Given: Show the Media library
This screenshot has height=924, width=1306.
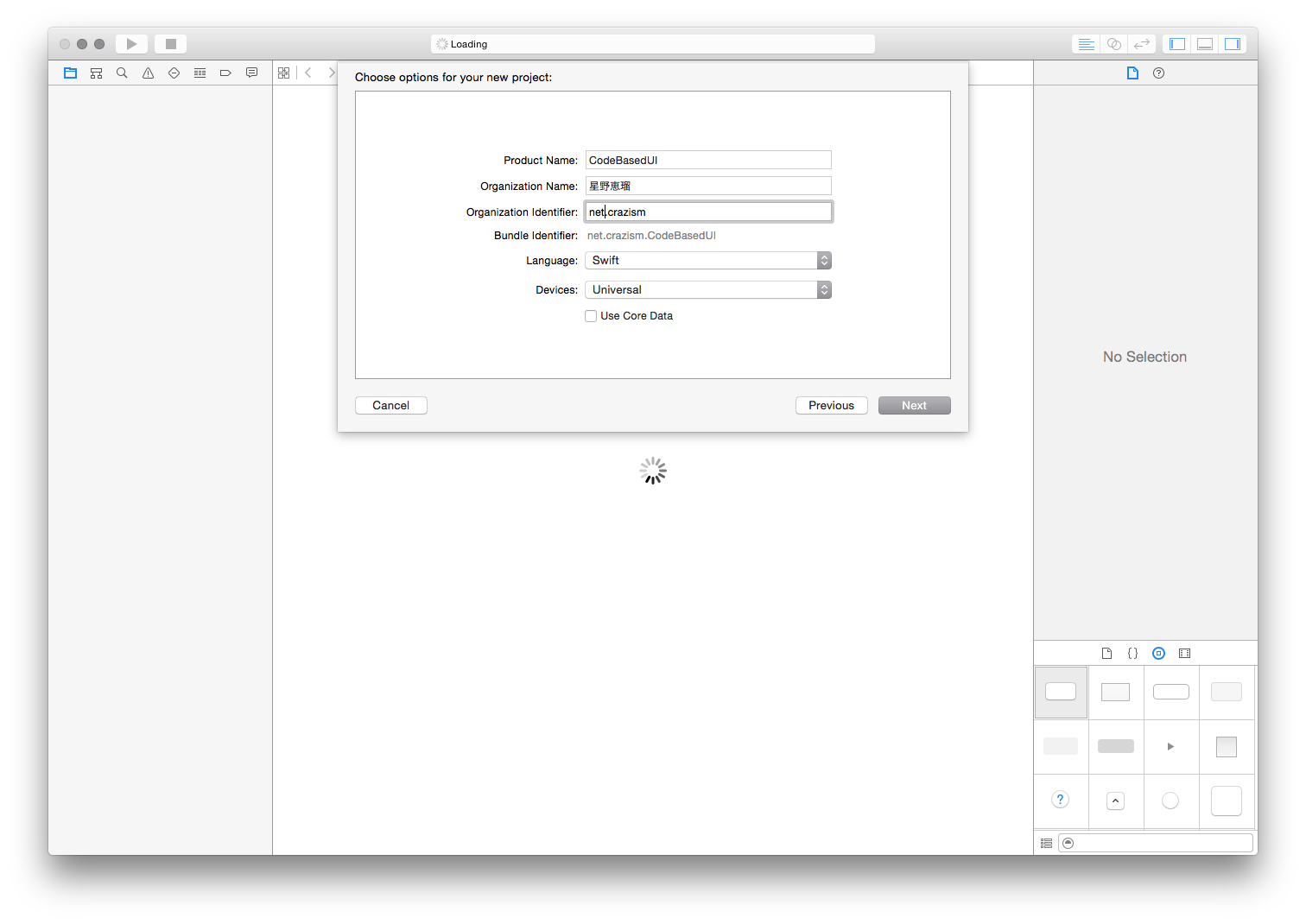Looking at the screenshot, I should [1185, 654].
